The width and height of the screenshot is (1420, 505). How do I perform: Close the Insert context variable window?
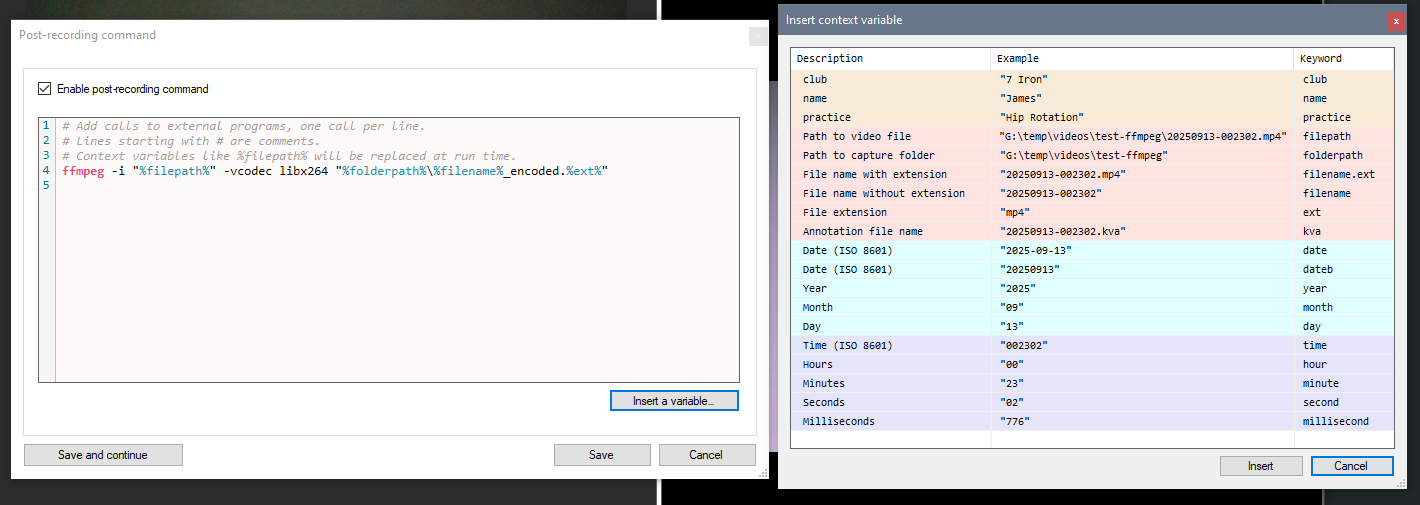click(x=1395, y=20)
